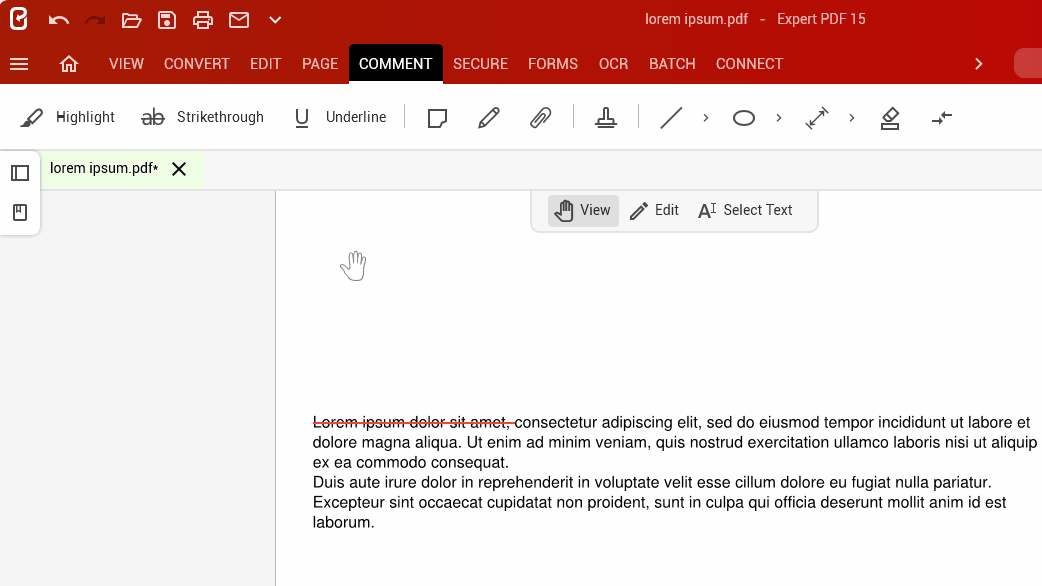Undo the last action
This screenshot has width=1042, height=586.
[58, 20]
